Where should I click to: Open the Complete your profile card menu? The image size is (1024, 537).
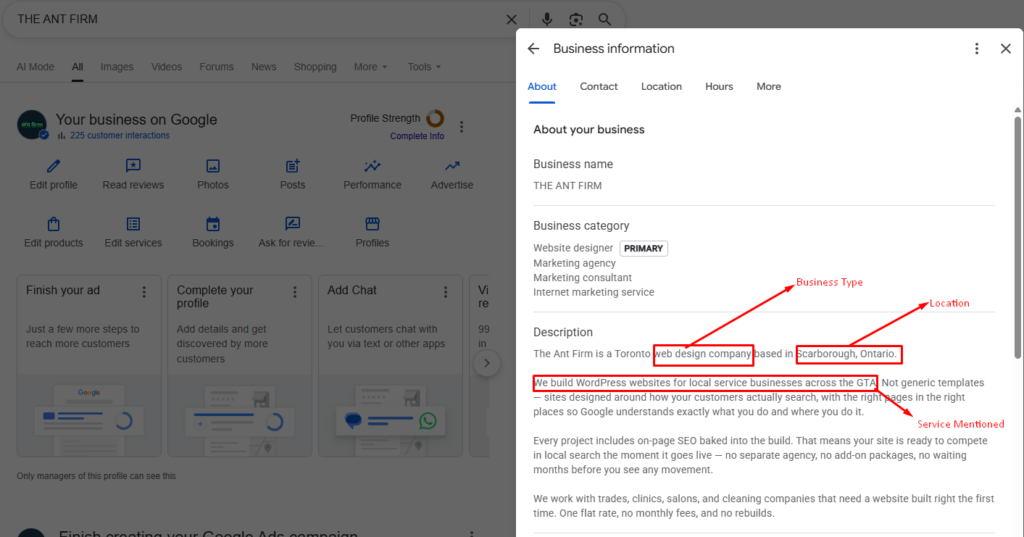[x=295, y=292]
